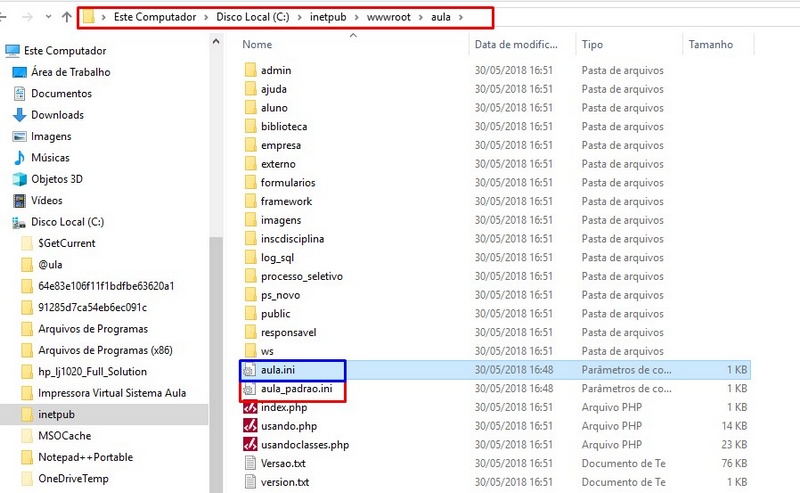Select the inscdisciplina folder name
Viewport: 800px width, 493px height.
tap(292, 239)
